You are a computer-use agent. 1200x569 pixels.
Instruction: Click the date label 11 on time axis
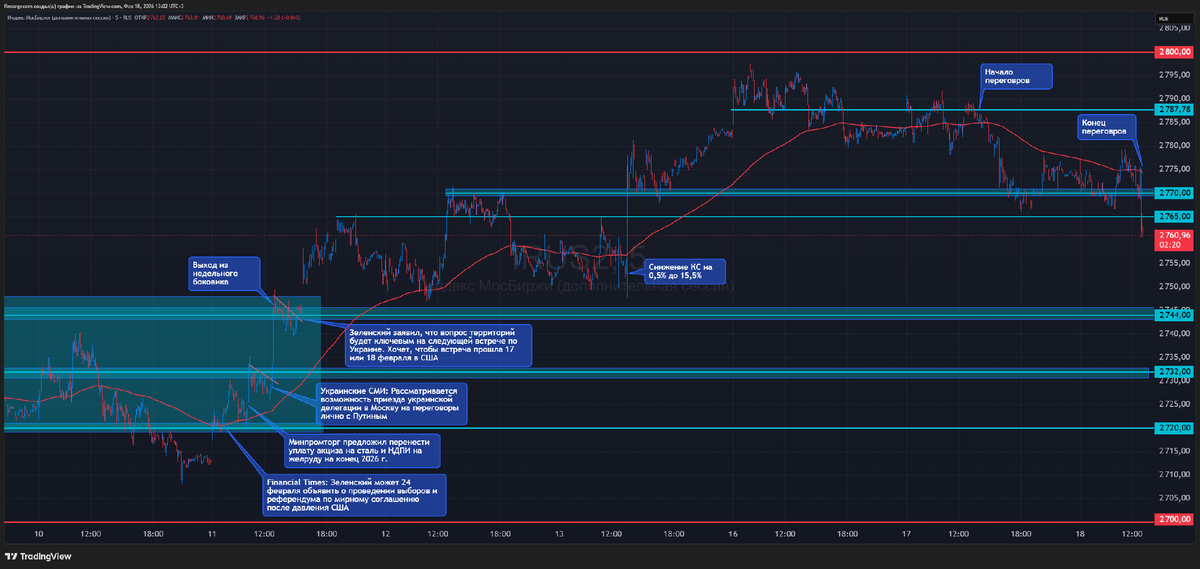click(213, 535)
